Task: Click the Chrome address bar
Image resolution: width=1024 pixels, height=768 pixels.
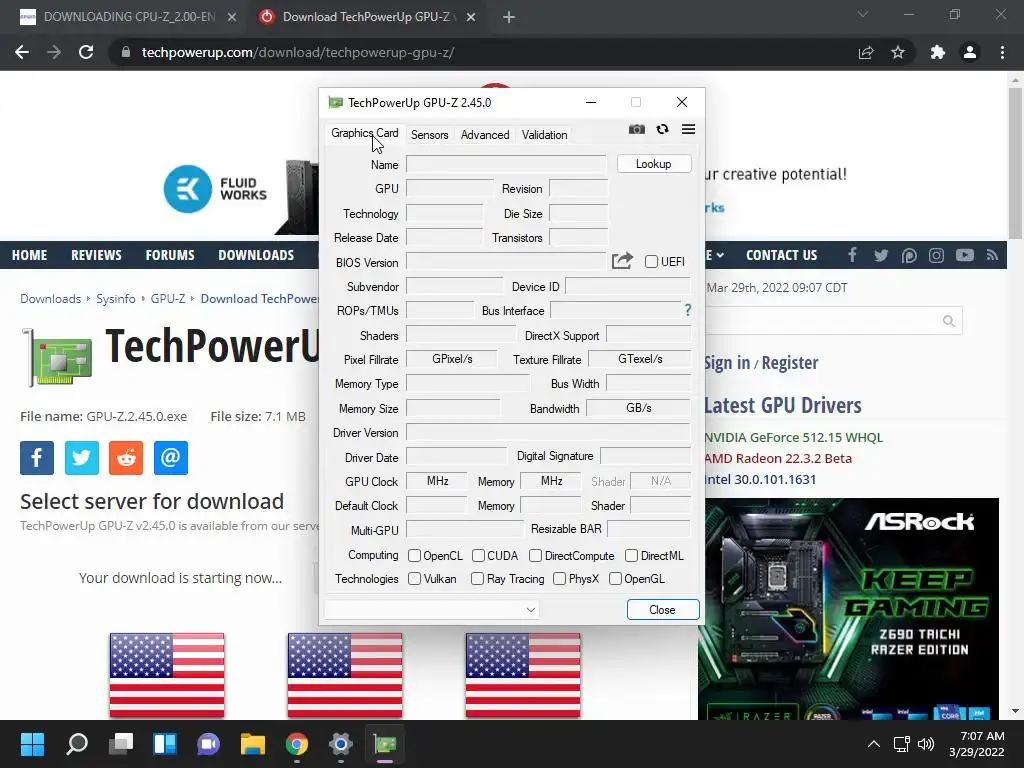Action: point(485,52)
